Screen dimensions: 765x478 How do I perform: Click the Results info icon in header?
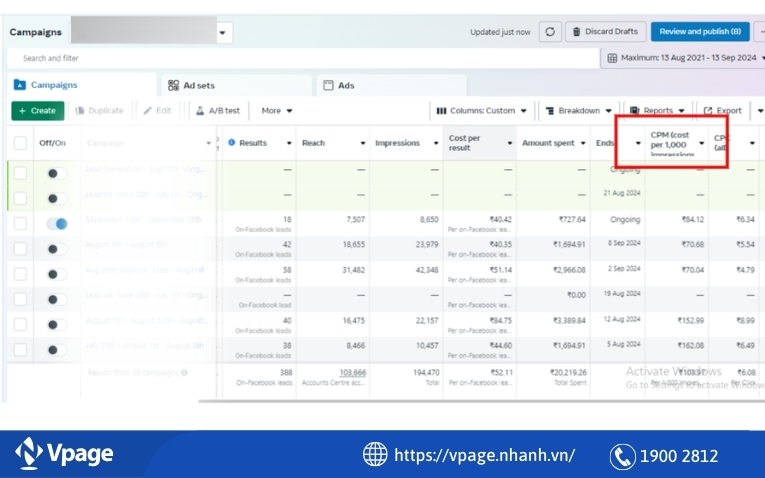click(232, 143)
